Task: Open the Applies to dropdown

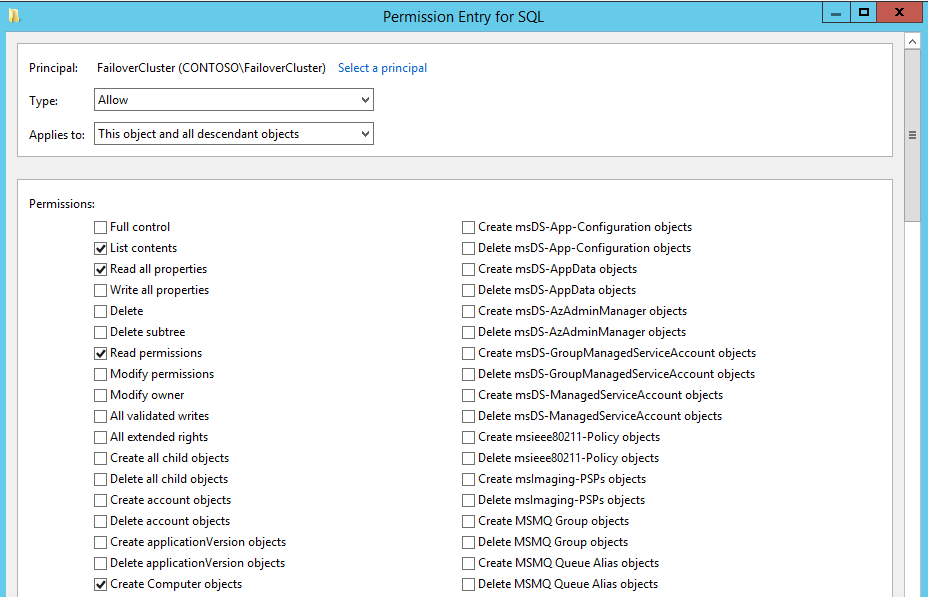Action: coord(234,134)
